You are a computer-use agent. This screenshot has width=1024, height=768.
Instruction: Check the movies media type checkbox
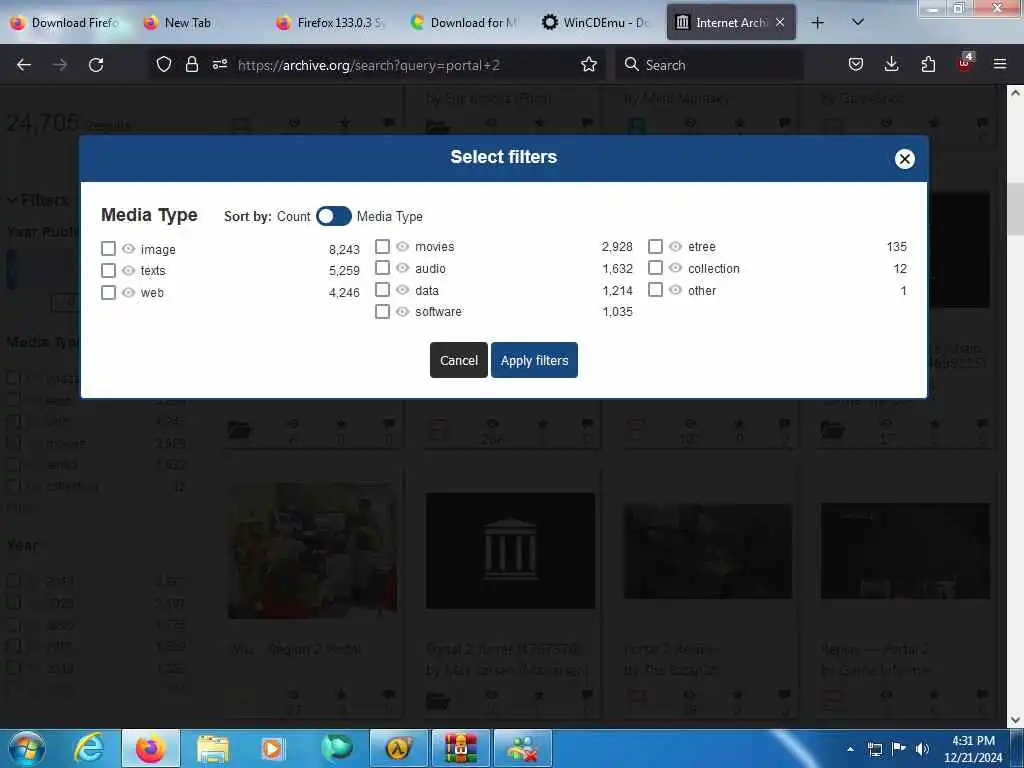point(383,246)
